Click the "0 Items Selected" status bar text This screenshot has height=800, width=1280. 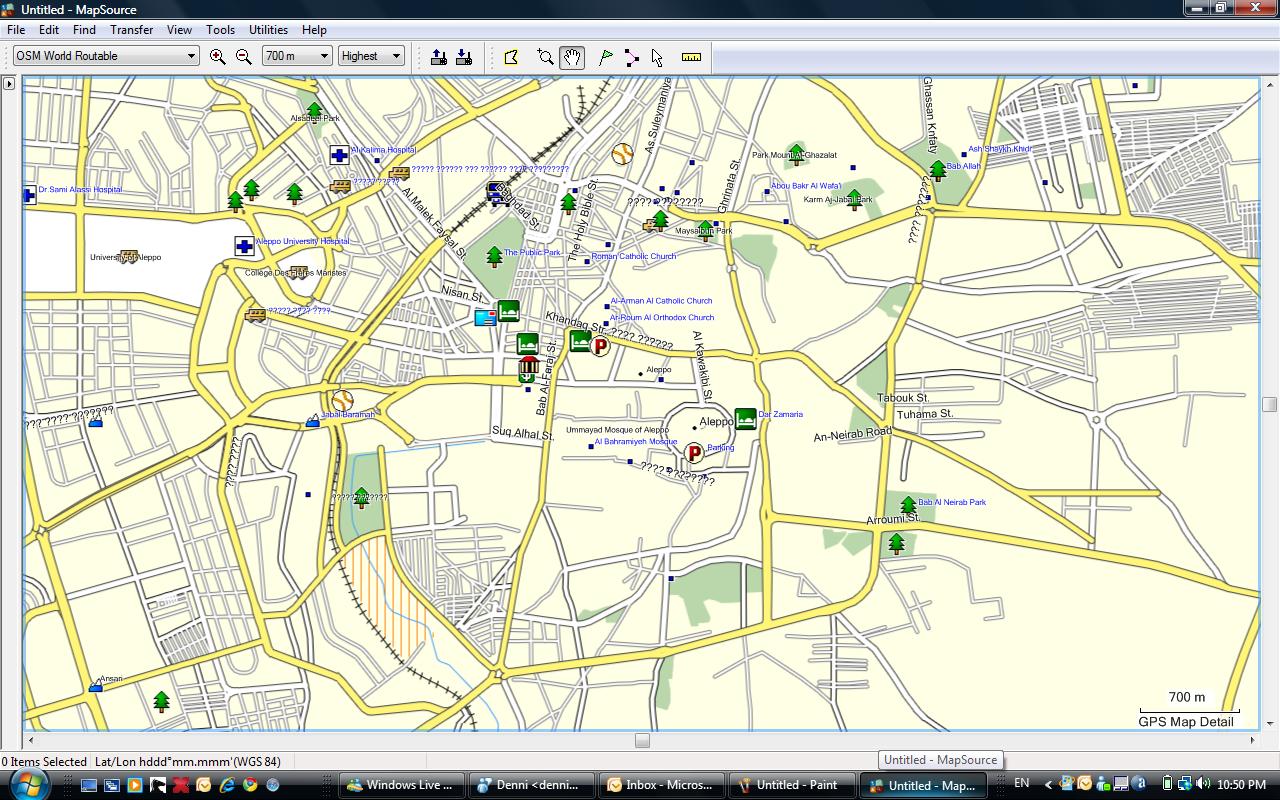click(x=44, y=762)
